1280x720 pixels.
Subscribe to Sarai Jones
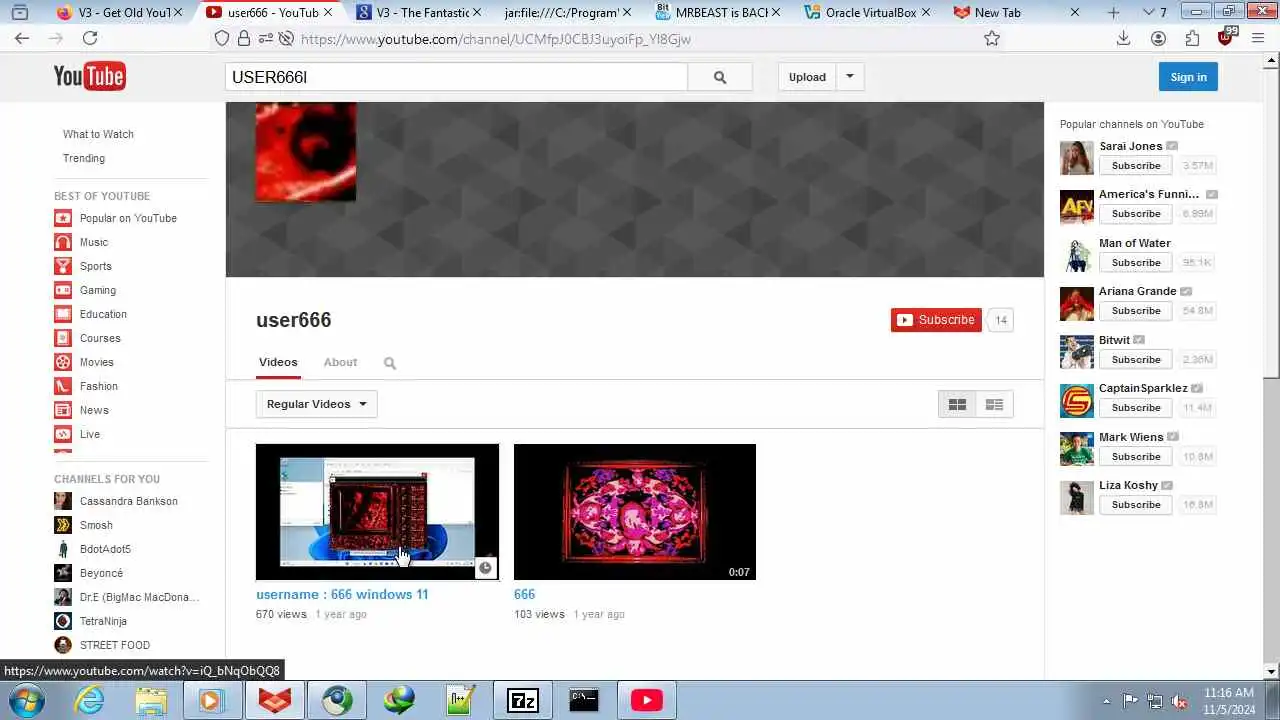click(x=1136, y=166)
